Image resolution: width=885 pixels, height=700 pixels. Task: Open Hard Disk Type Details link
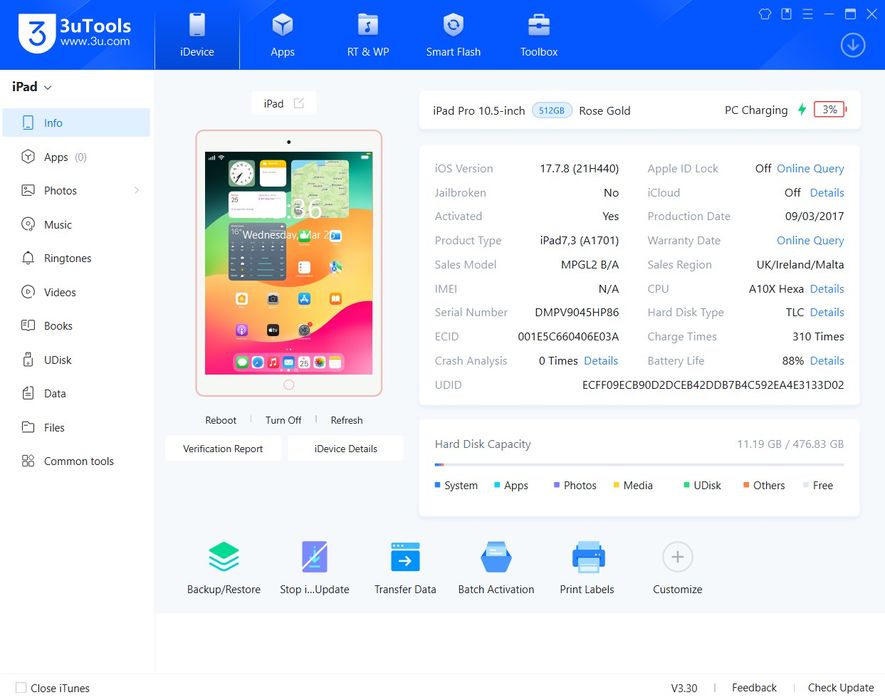point(827,312)
